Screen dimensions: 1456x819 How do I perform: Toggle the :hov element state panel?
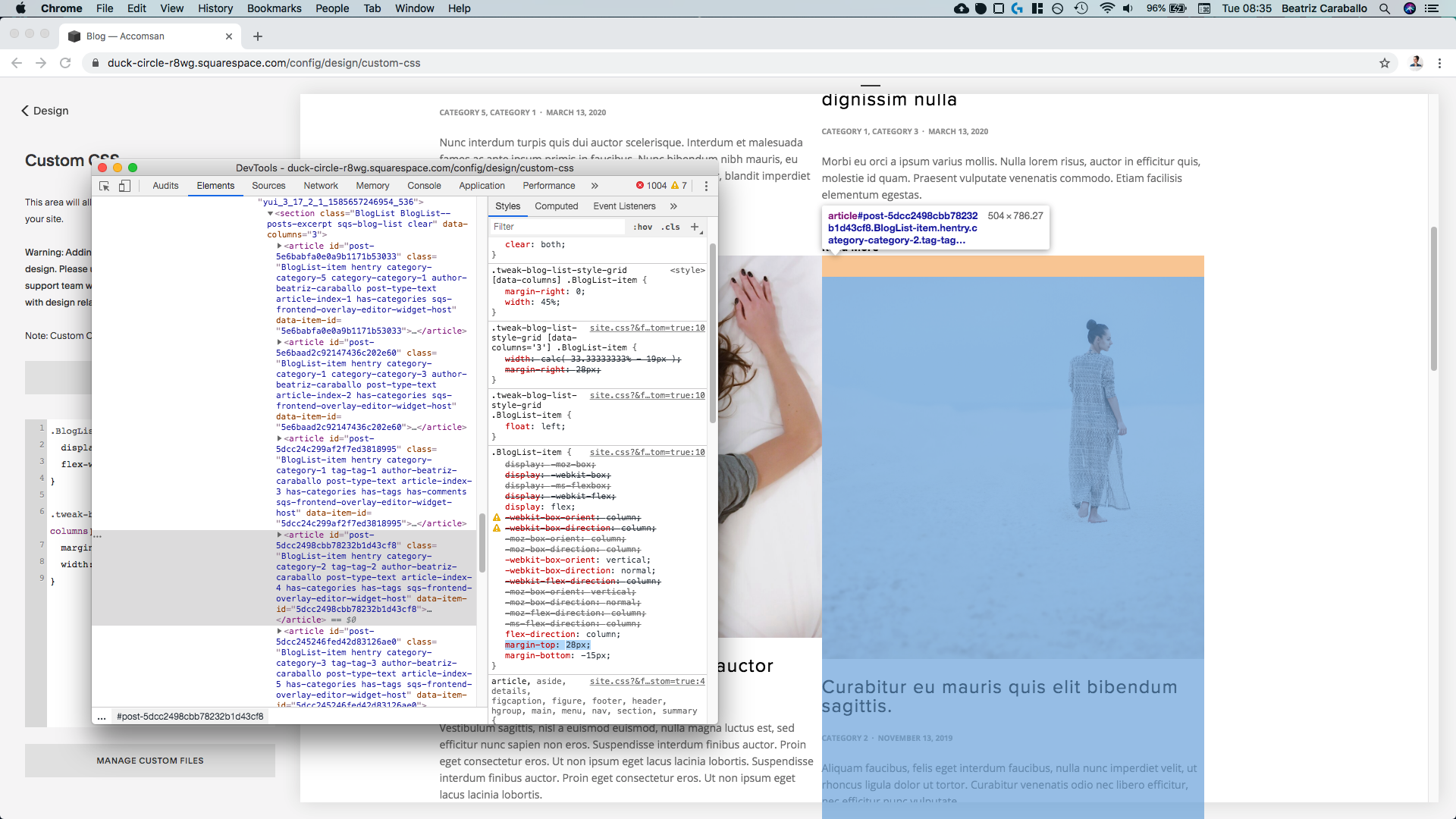pyautogui.click(x=642, y=227)
